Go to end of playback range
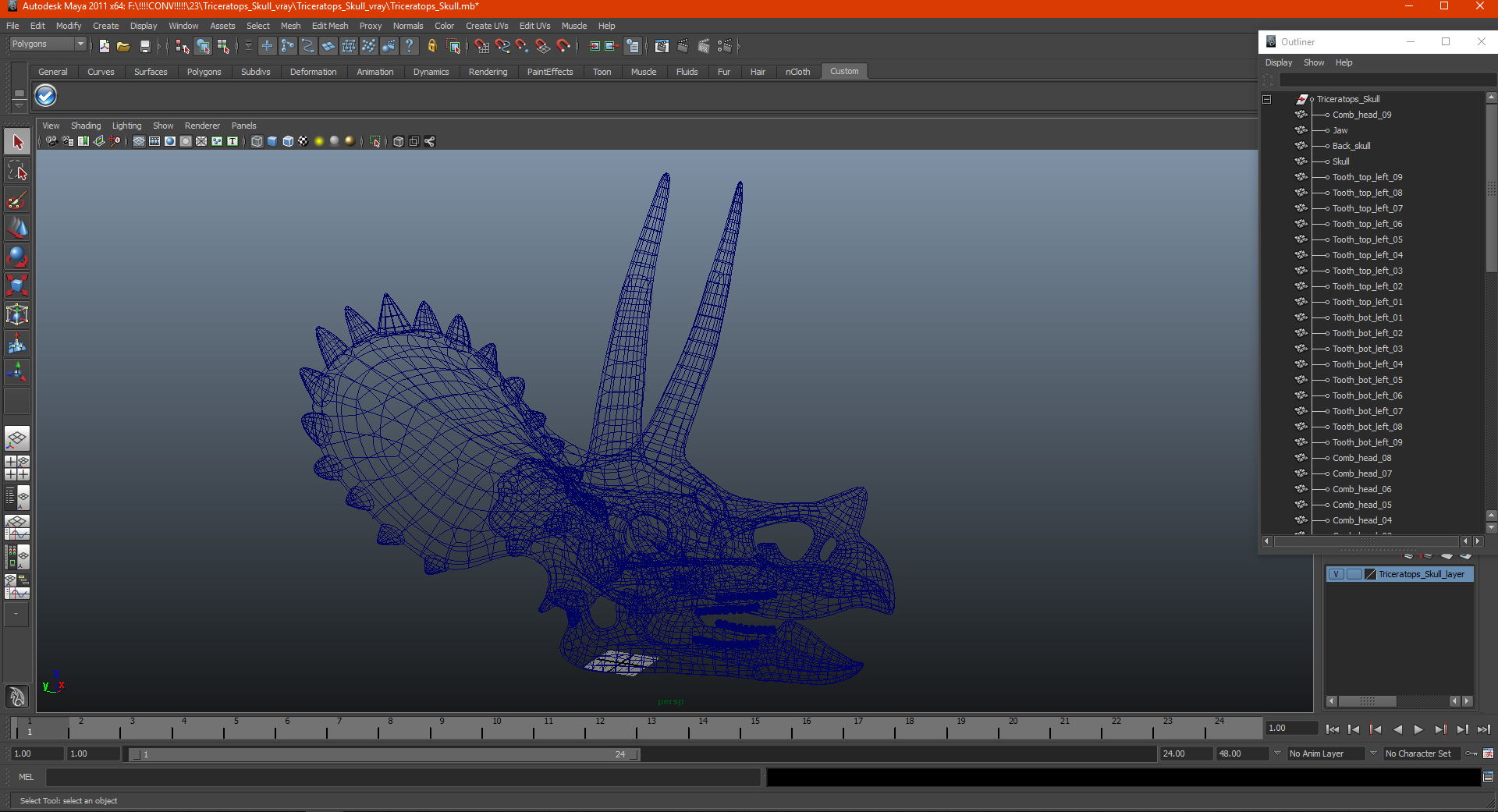 [1483, 729]
